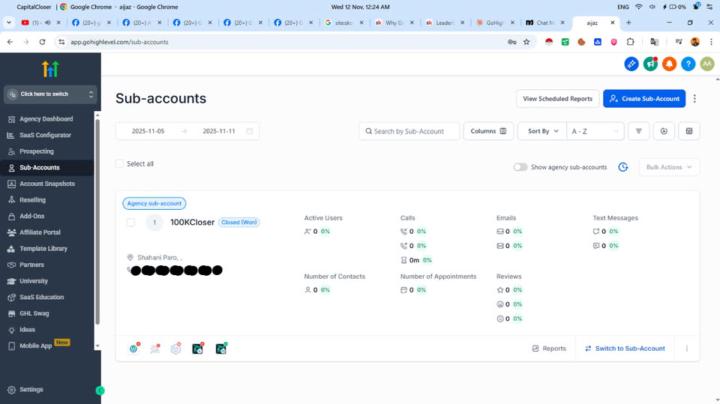Switch to the YouTube browser tab
Image resolution: width=720 pixels, height=404 pixels.
(41, 22)
